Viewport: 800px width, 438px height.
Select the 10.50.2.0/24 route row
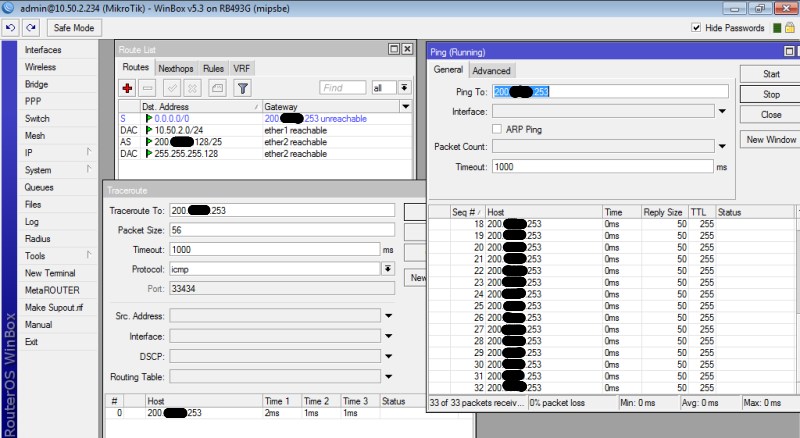(265, 130)
